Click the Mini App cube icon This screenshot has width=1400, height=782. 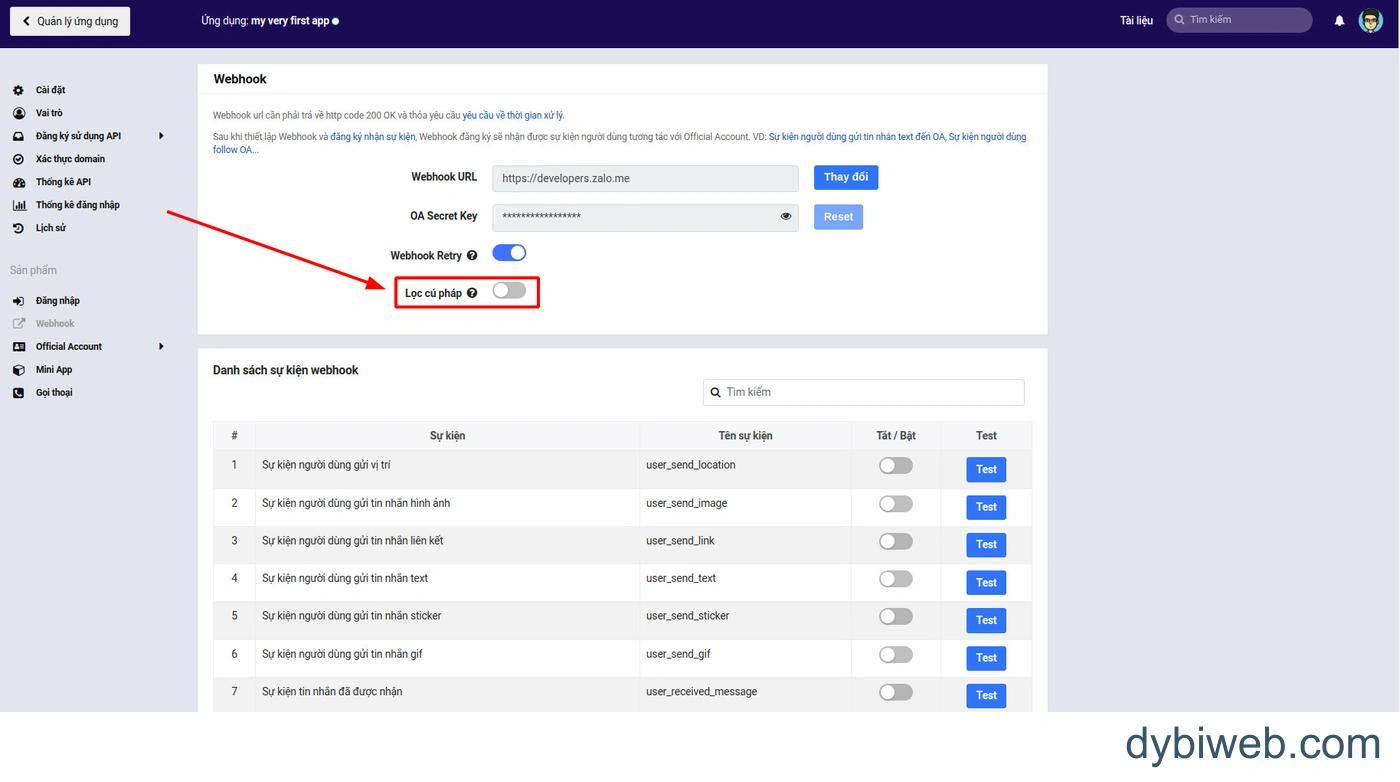18,370
